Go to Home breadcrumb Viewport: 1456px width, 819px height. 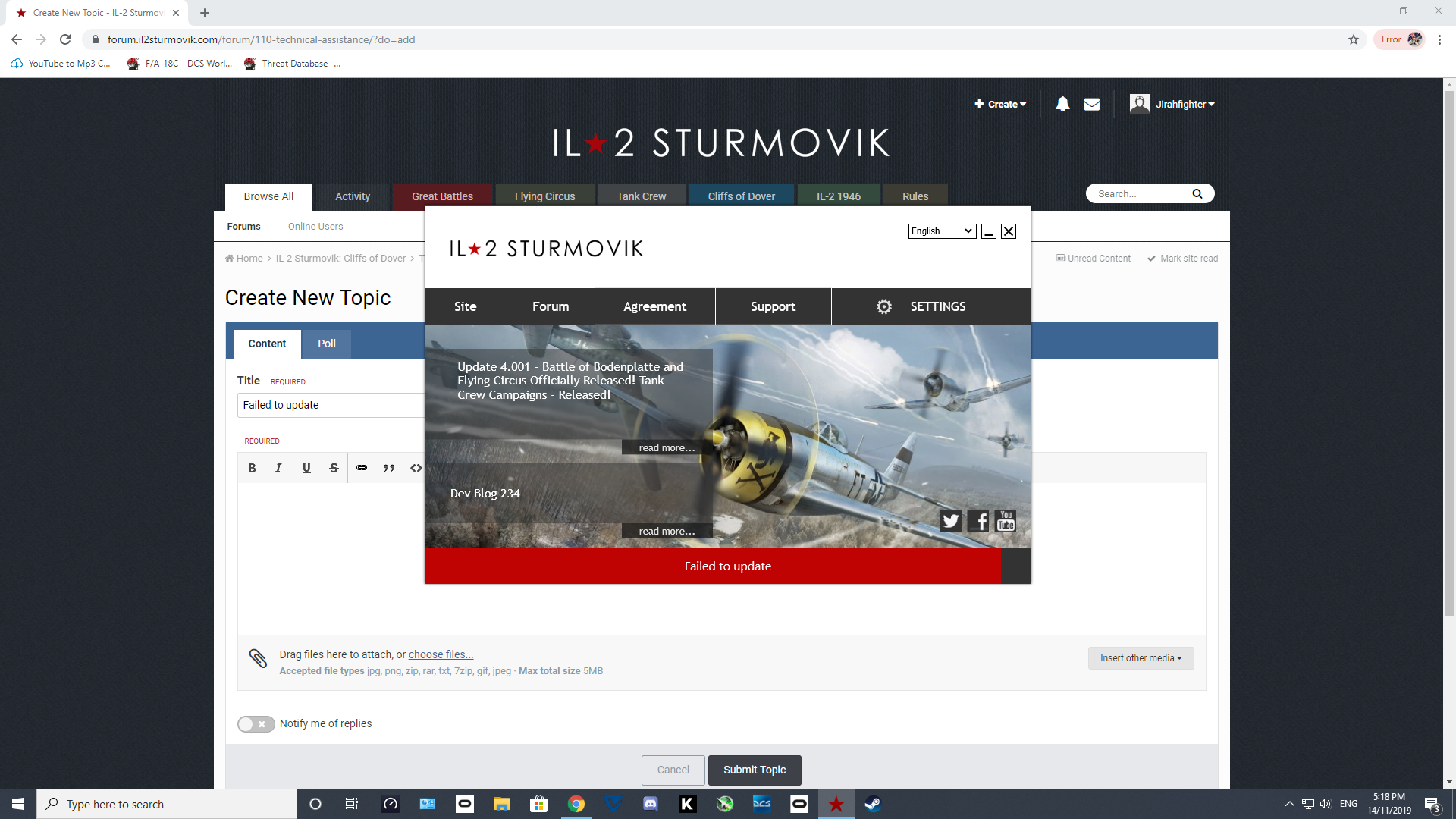coord(244,259)
